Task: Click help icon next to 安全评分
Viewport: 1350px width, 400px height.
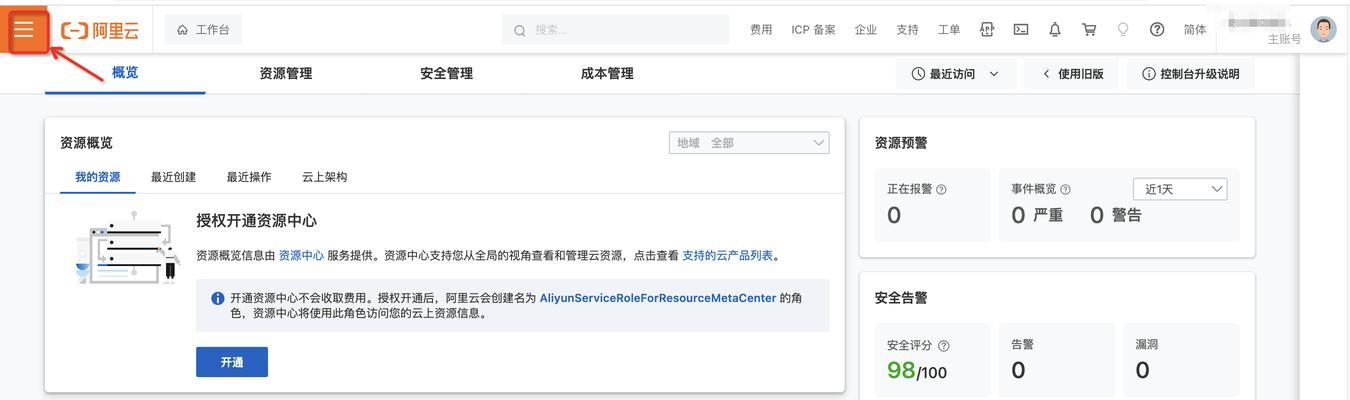Action: [943, 346]
